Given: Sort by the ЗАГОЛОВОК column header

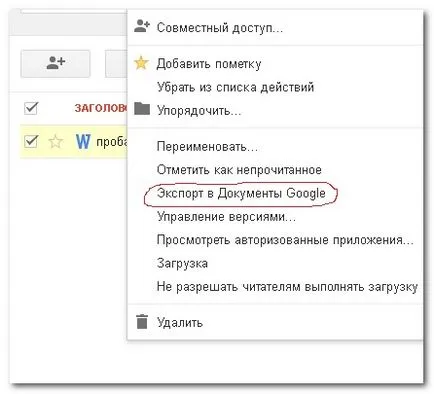Looking at the screenshot, I should tap(101, 108).
